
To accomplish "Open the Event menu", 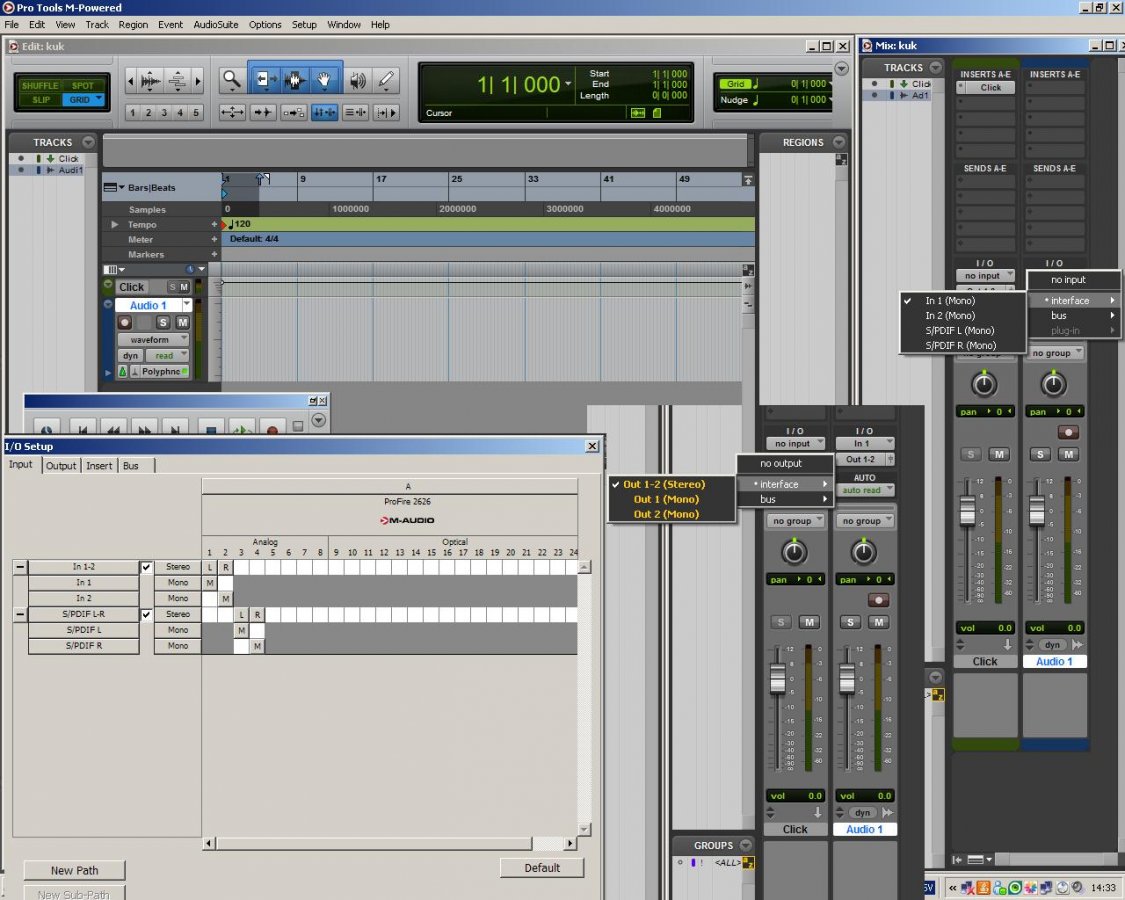I will click(x=170, y=24).
